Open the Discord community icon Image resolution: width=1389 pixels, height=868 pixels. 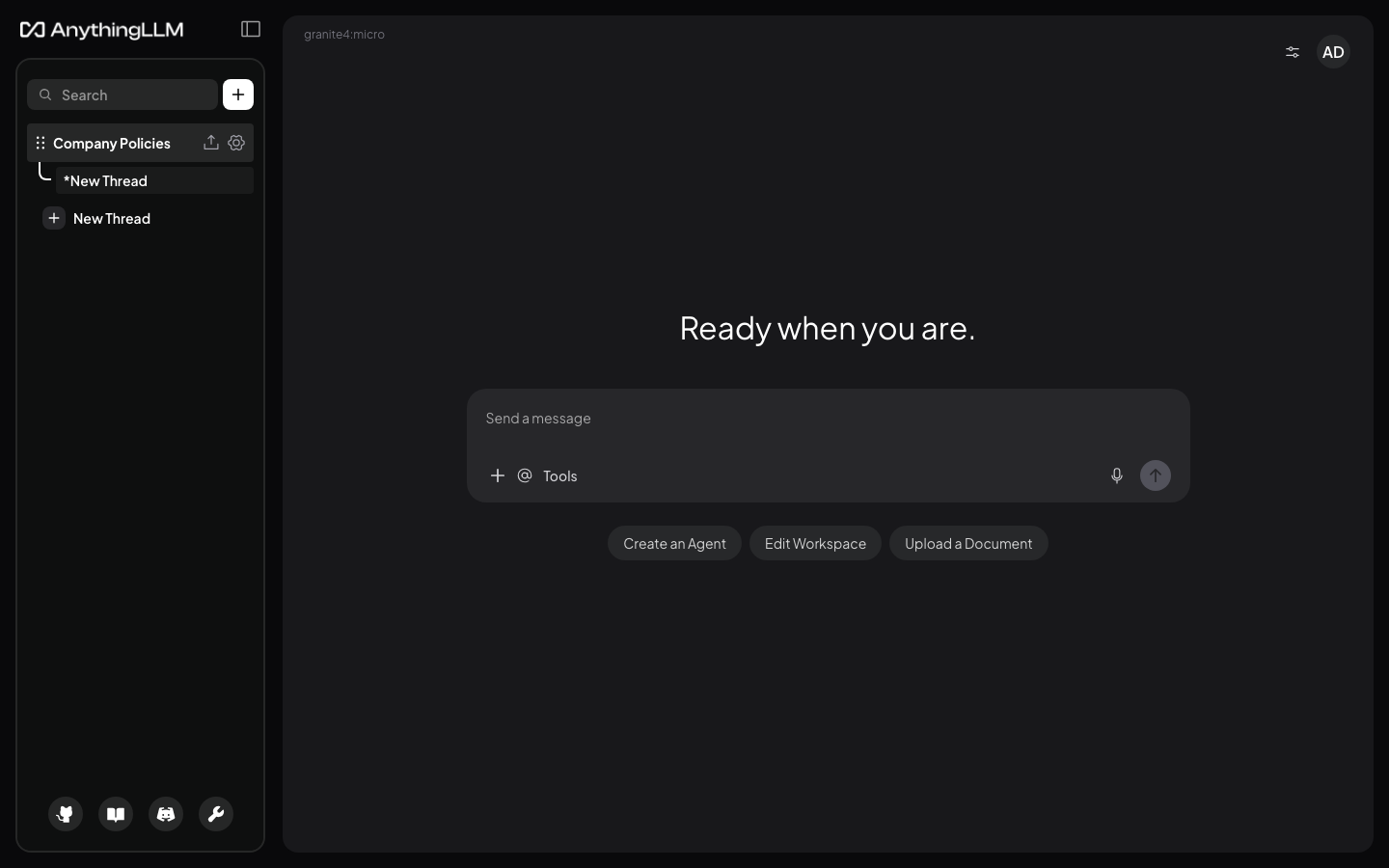pos(166,814)
